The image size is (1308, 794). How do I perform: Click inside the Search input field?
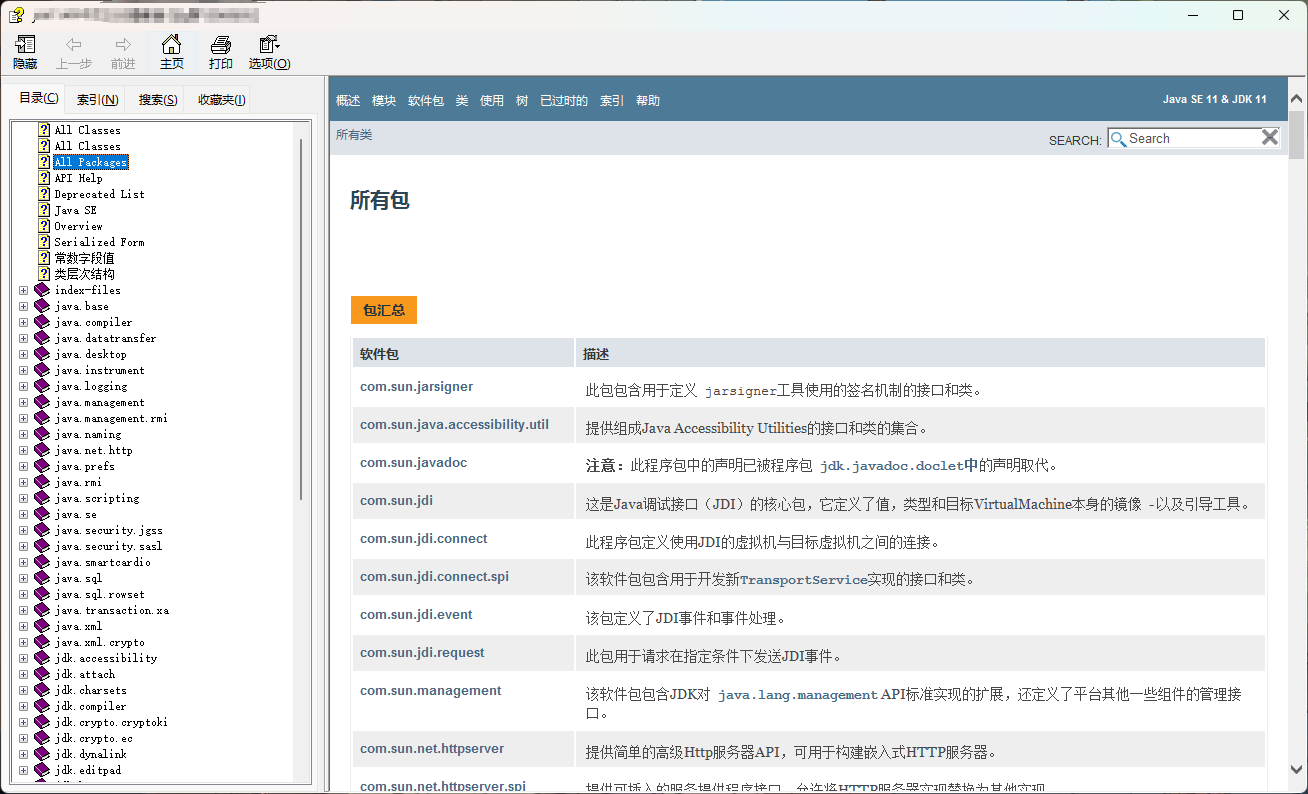pos(1190,138)
